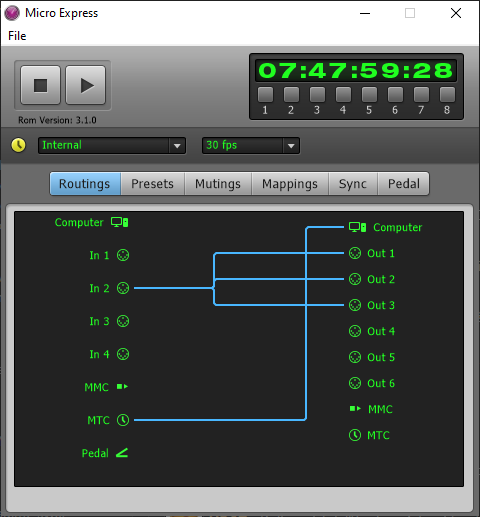Image resolution: width=480 pixels, height=517 pixels.
Task: Toggle preset button 1
Action: 265,95
